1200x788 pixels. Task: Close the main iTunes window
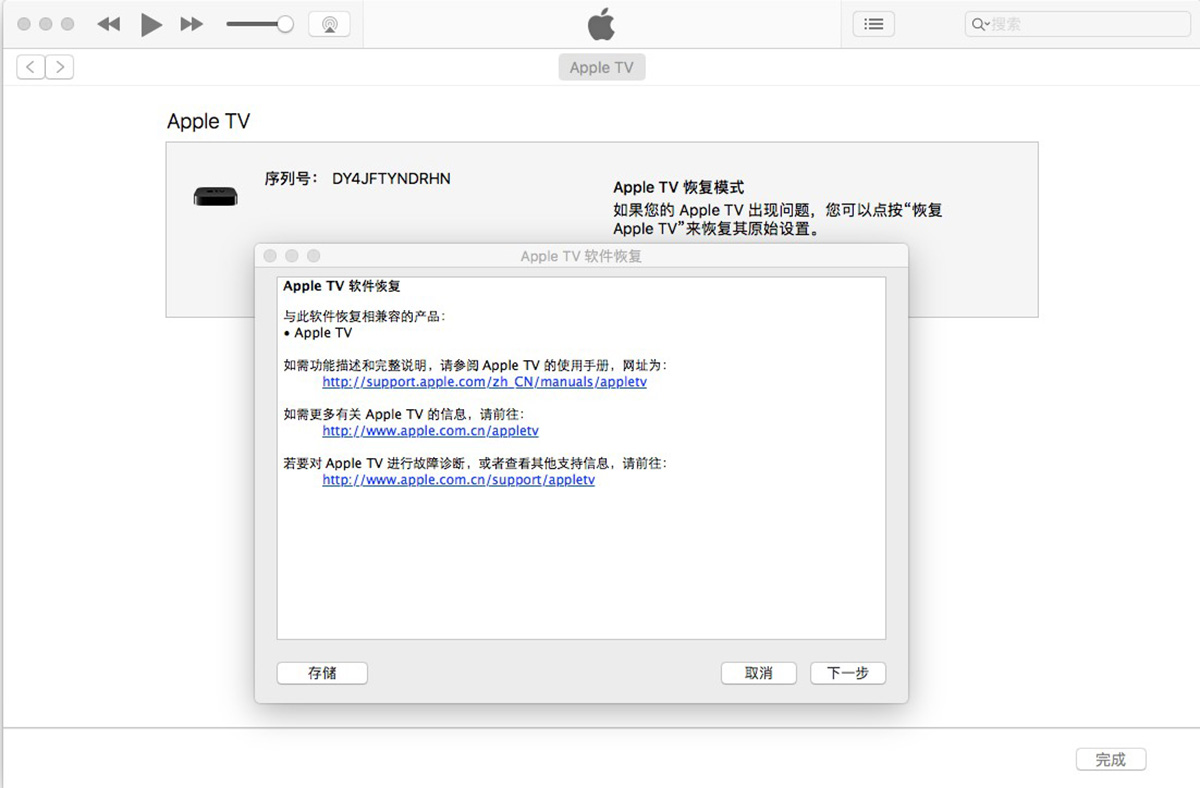(23, 24)
